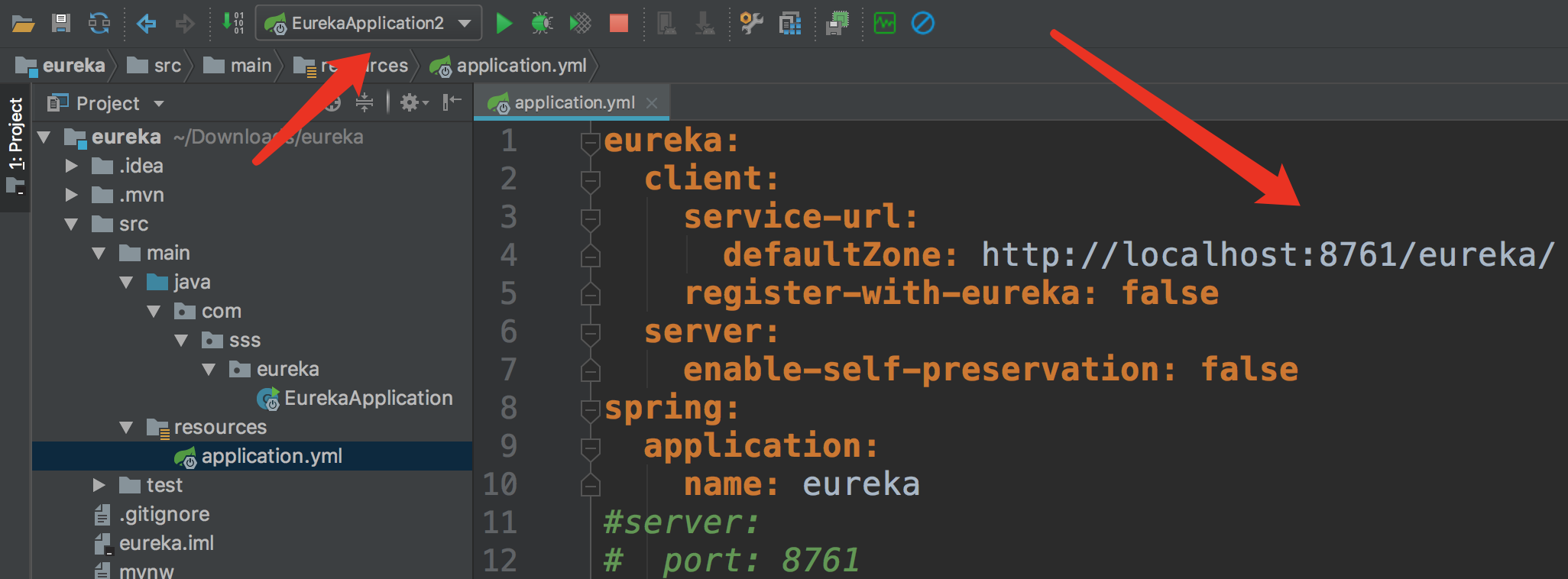Start debugging with the green bug icon
The image size is (1568, 579).
(x=542, y=24)
